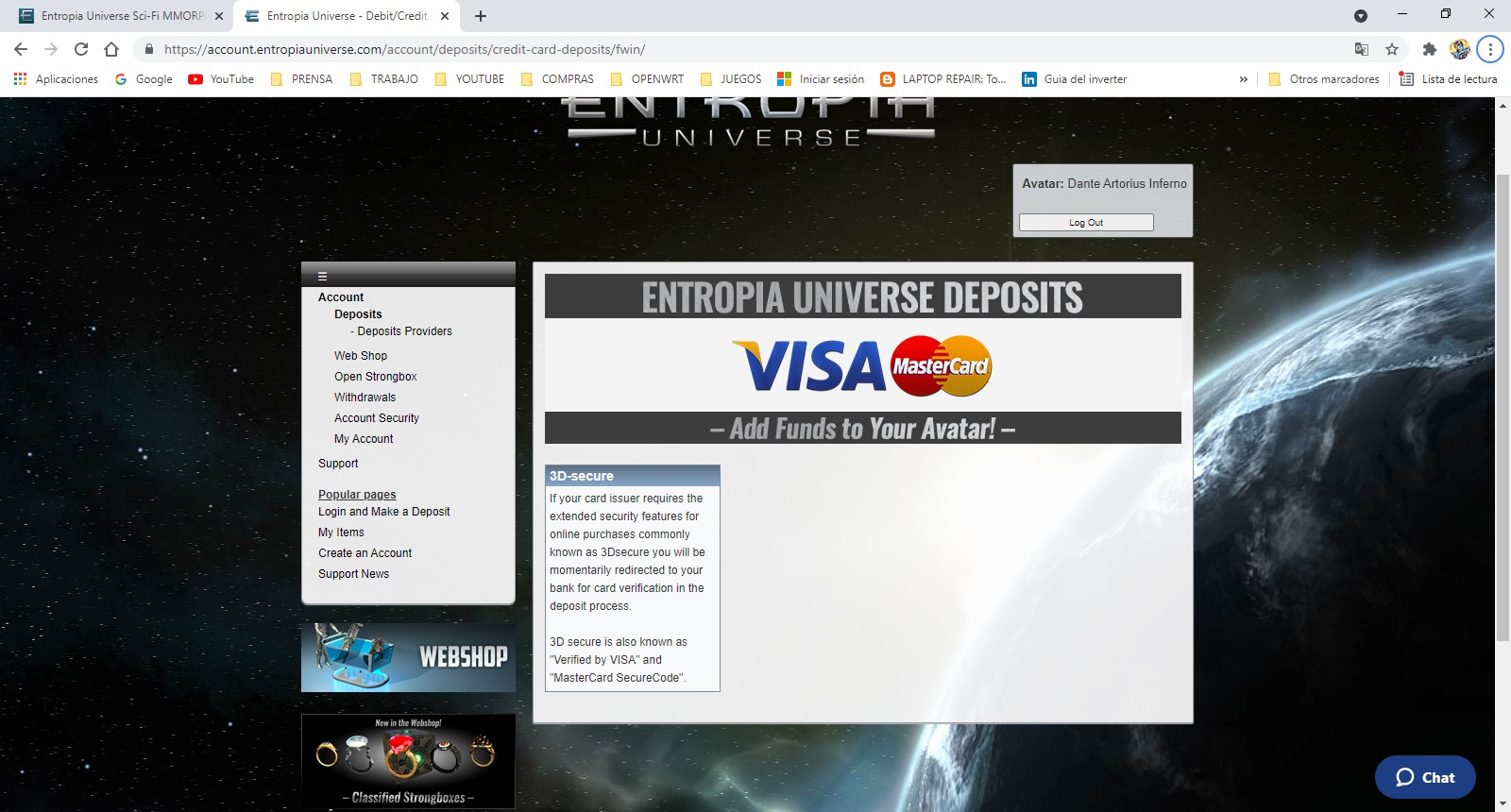View site security padlock info
This screenshot has height=812, width=1511.
(148, 49)
